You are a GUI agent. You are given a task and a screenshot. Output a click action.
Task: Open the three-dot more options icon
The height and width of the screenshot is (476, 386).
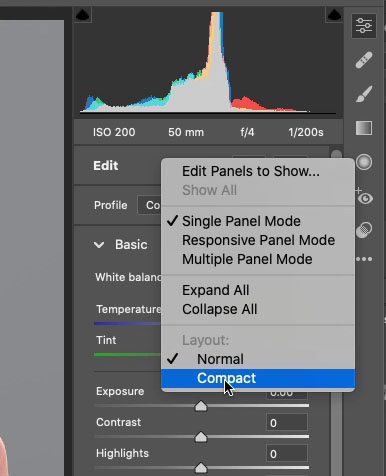[364, 259]
